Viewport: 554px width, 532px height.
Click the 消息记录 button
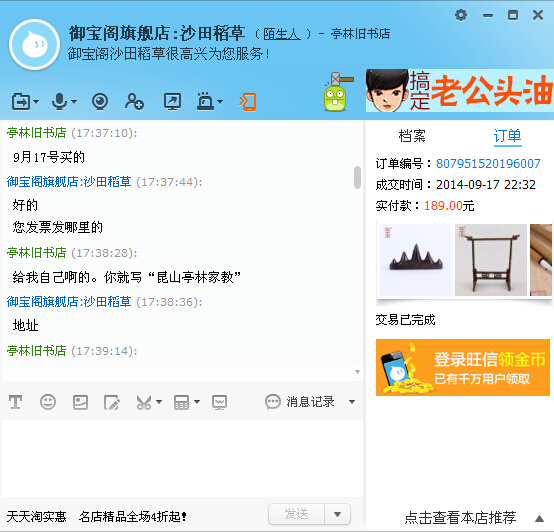300,402
